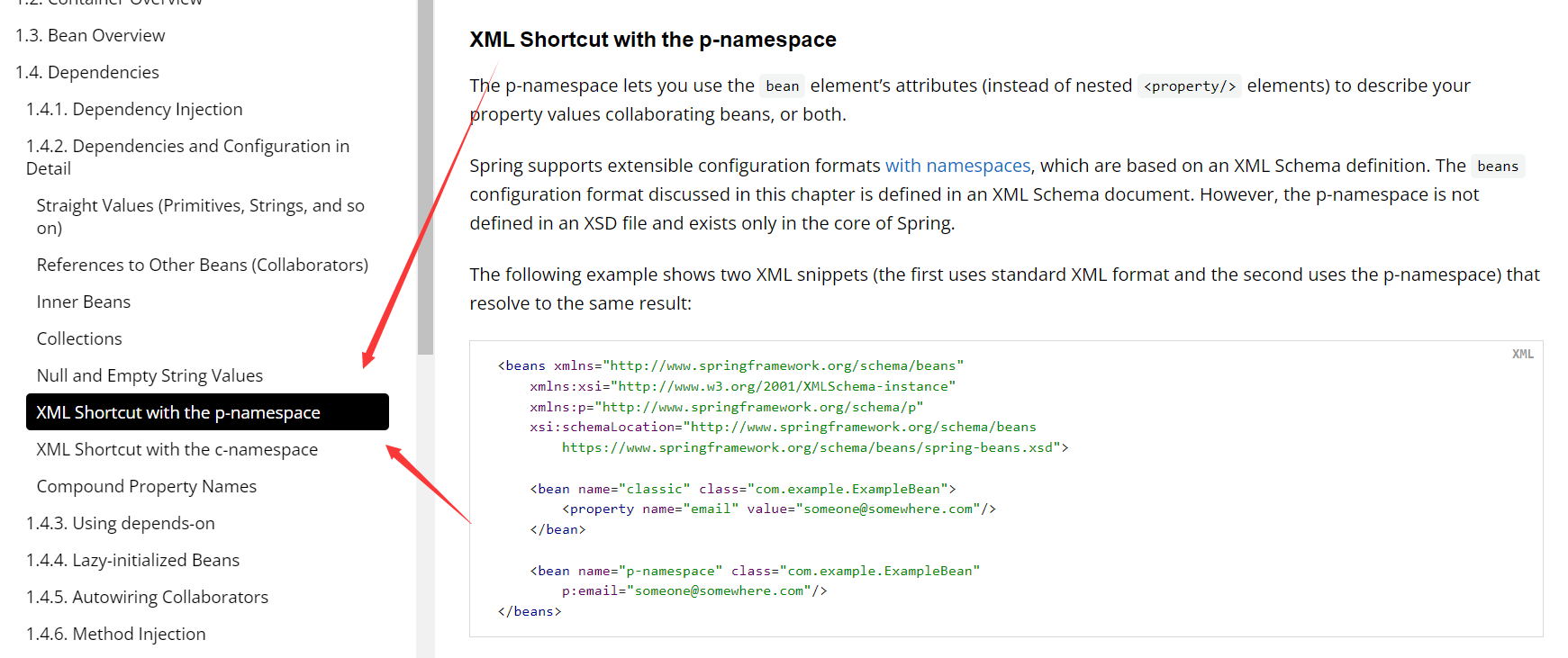Open the 1.3. Bean Overview section
This screenshot has height=658, width=1568.
coord(90,35)
